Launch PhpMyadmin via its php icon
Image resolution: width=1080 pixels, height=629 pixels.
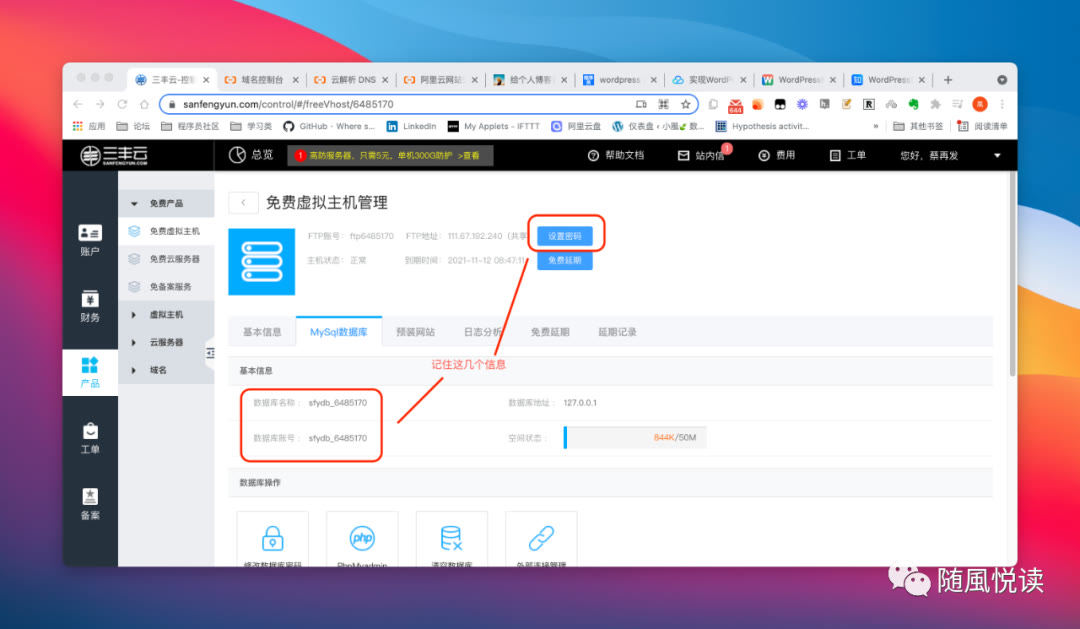tap(362, 538)
